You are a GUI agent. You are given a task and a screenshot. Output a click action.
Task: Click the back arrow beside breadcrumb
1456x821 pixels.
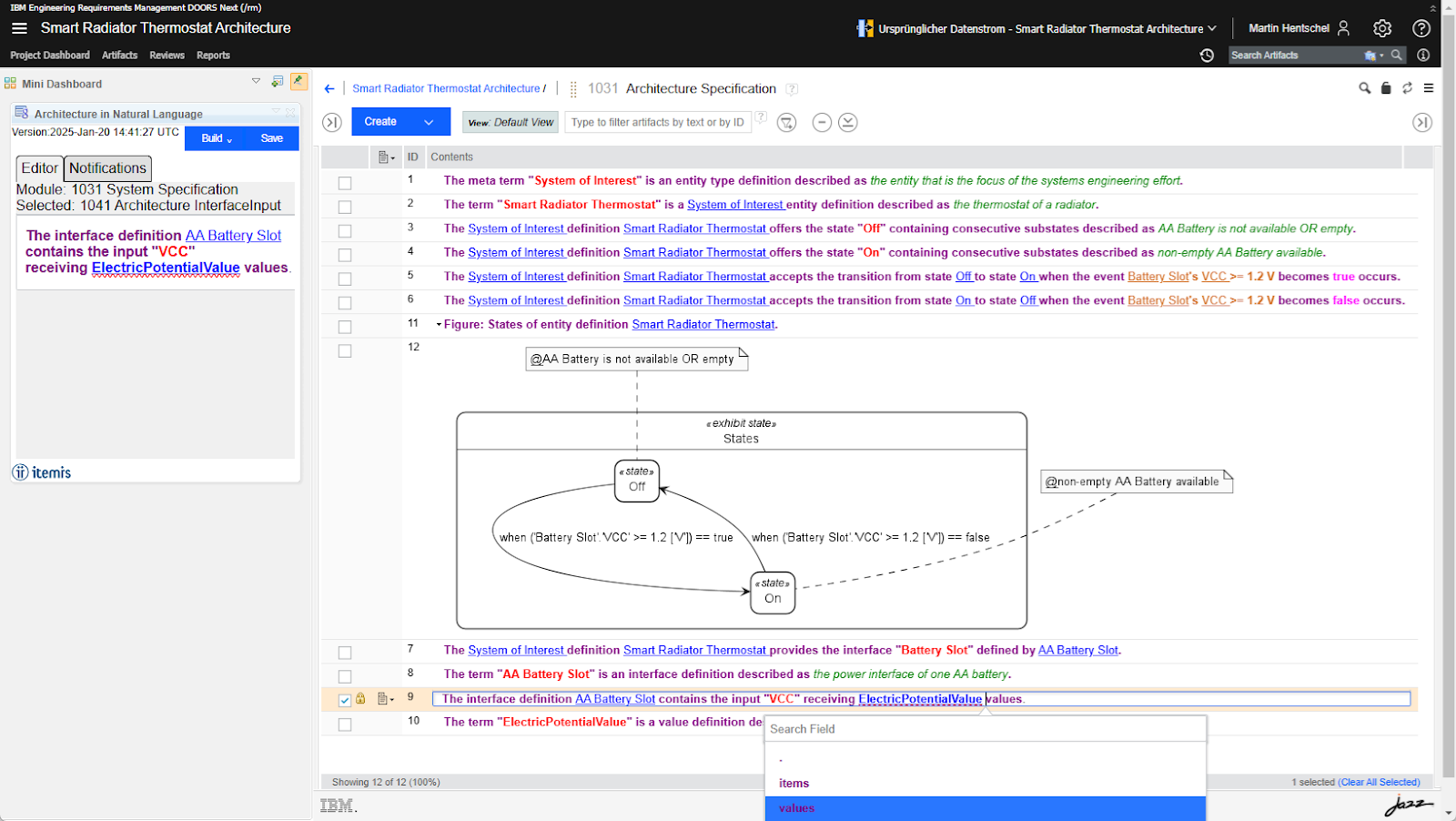[329, 88]
